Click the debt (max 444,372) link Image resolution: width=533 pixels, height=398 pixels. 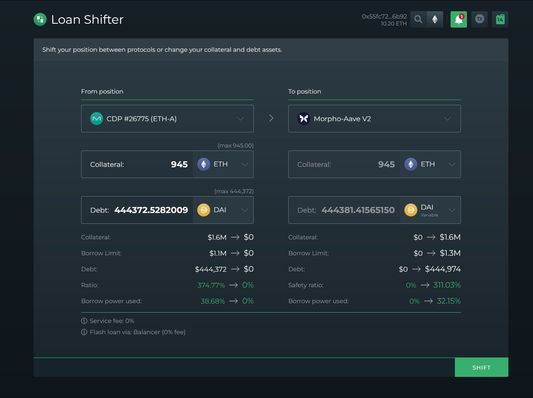pyautogui.click(x=234, y=191)
